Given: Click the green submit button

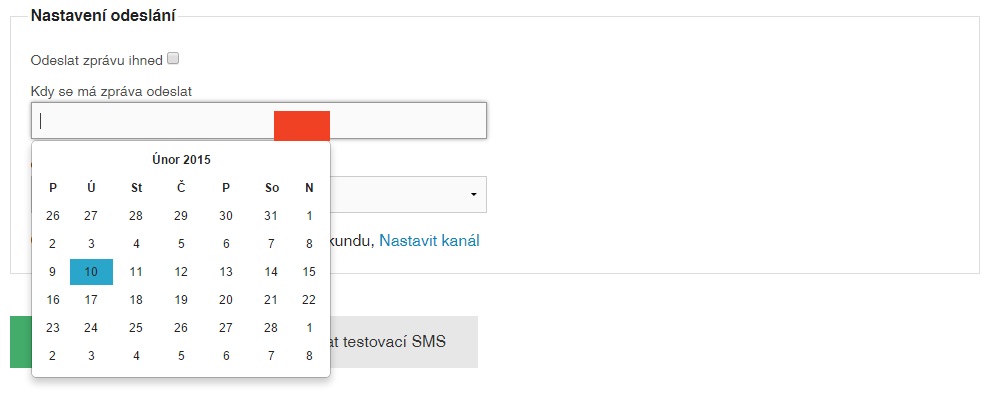Looking at the screenshot, I should tap(21, 342).
